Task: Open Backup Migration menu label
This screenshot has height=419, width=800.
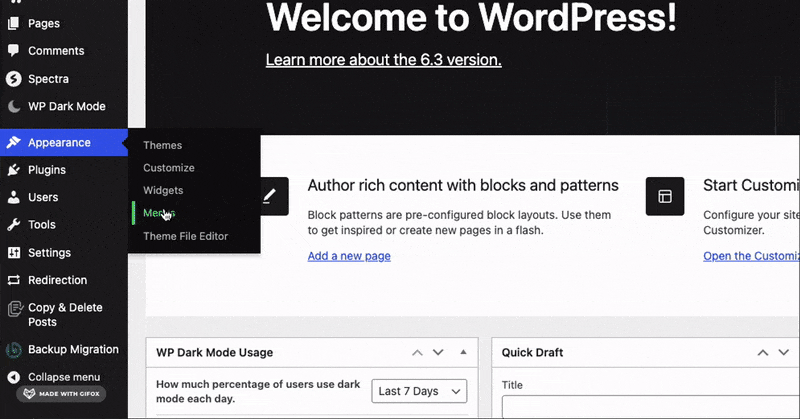Action: 73,349
